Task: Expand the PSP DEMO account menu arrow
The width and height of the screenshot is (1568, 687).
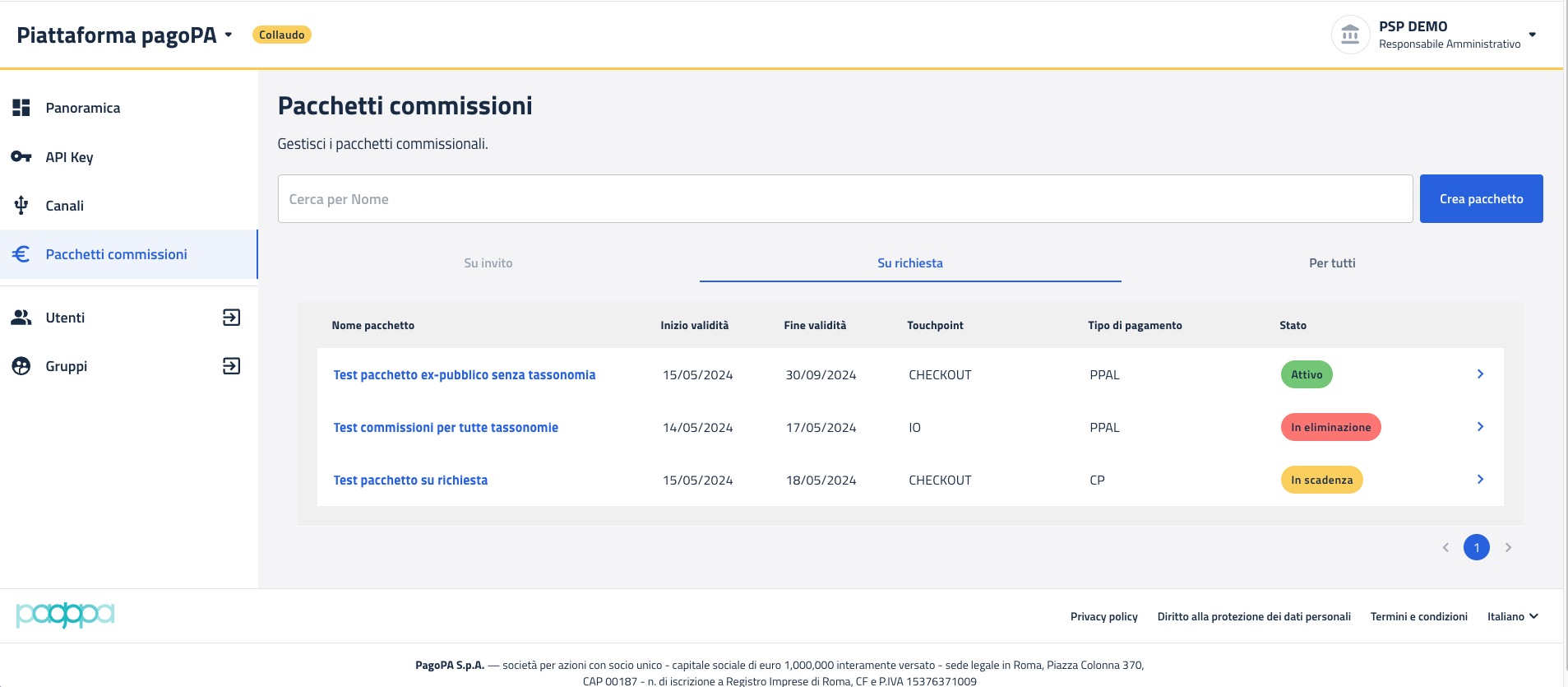Action: pos(1532,35)
